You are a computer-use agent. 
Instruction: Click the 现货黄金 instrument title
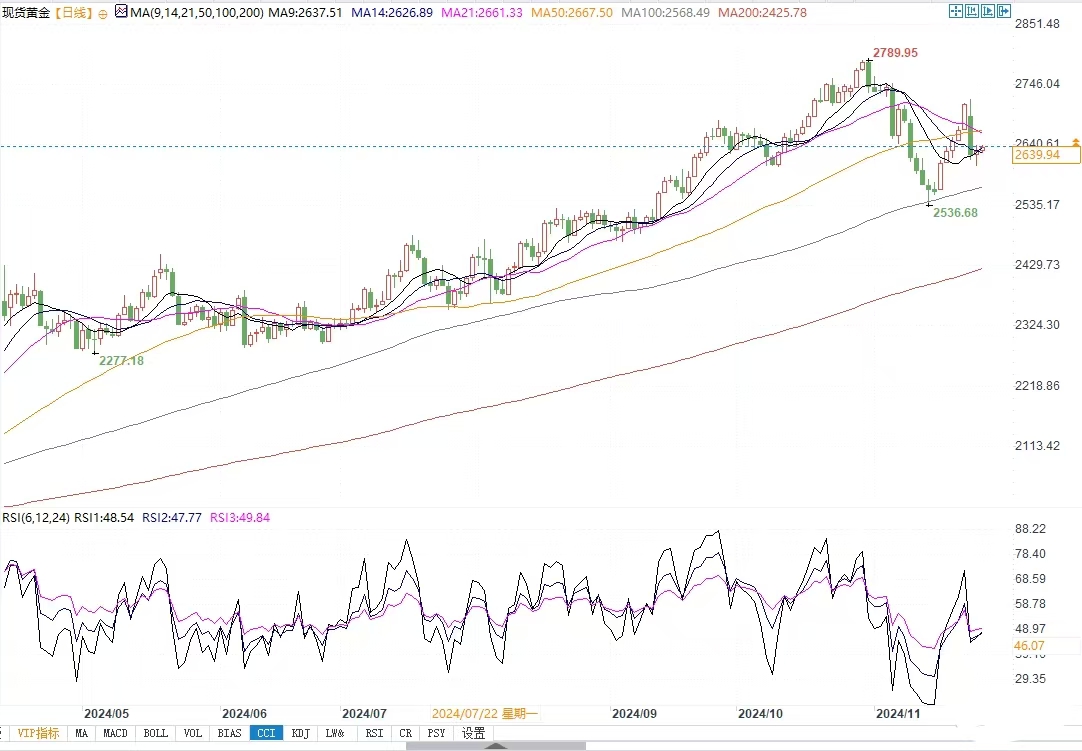[x=26, y=12]
